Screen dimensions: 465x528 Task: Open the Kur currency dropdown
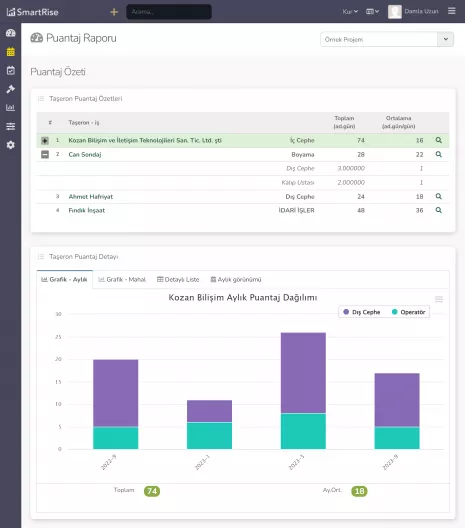(350, 11)
